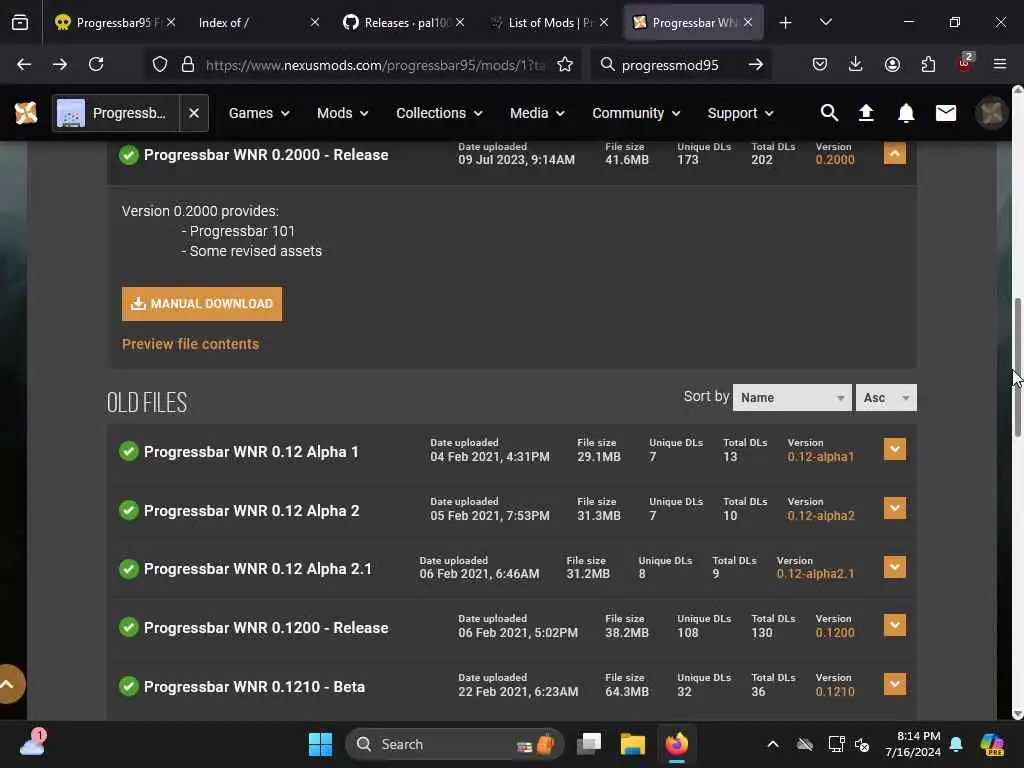Click the Windows taskbar Search box

[x=454, y=744]
